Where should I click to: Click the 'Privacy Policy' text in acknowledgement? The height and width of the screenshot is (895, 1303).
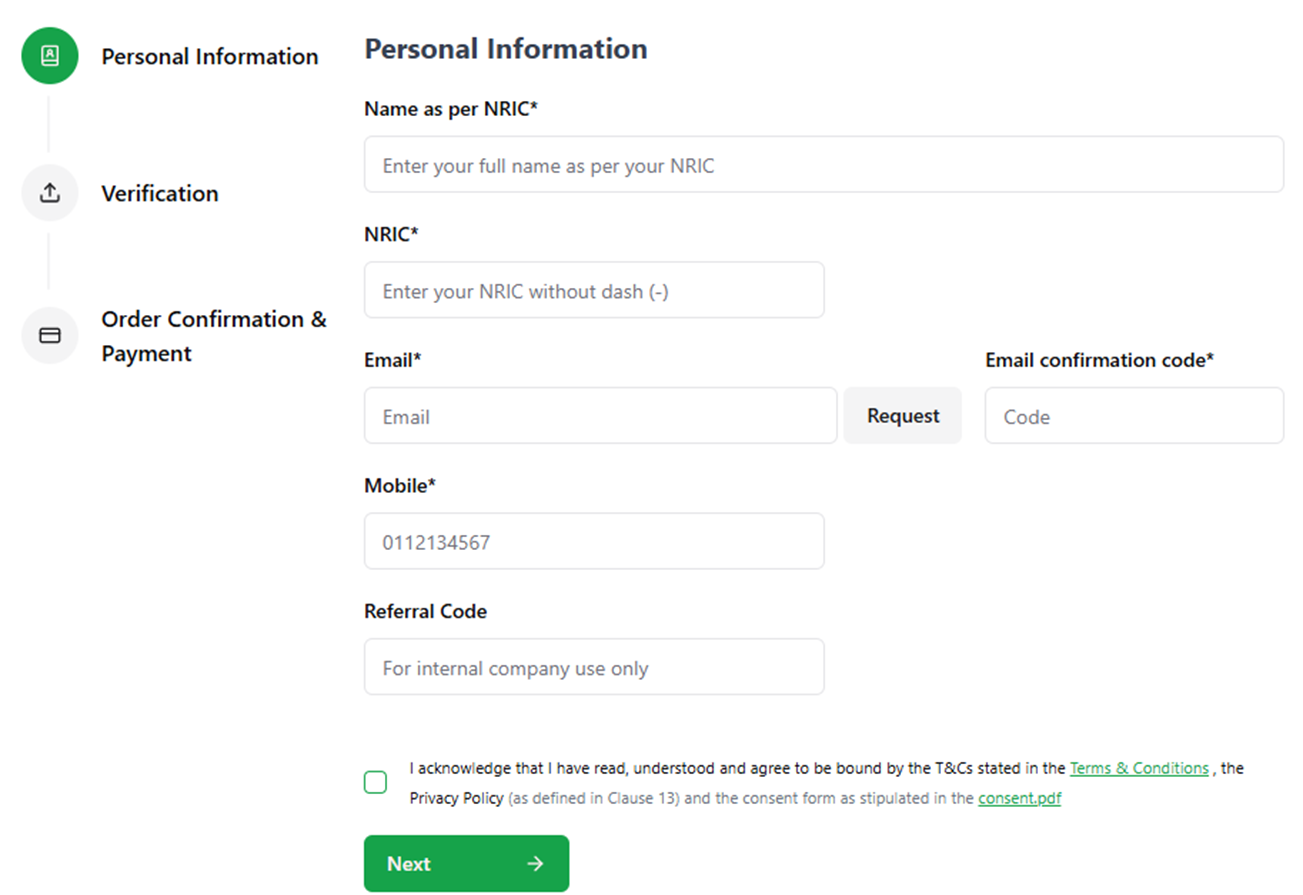(456, 799)
